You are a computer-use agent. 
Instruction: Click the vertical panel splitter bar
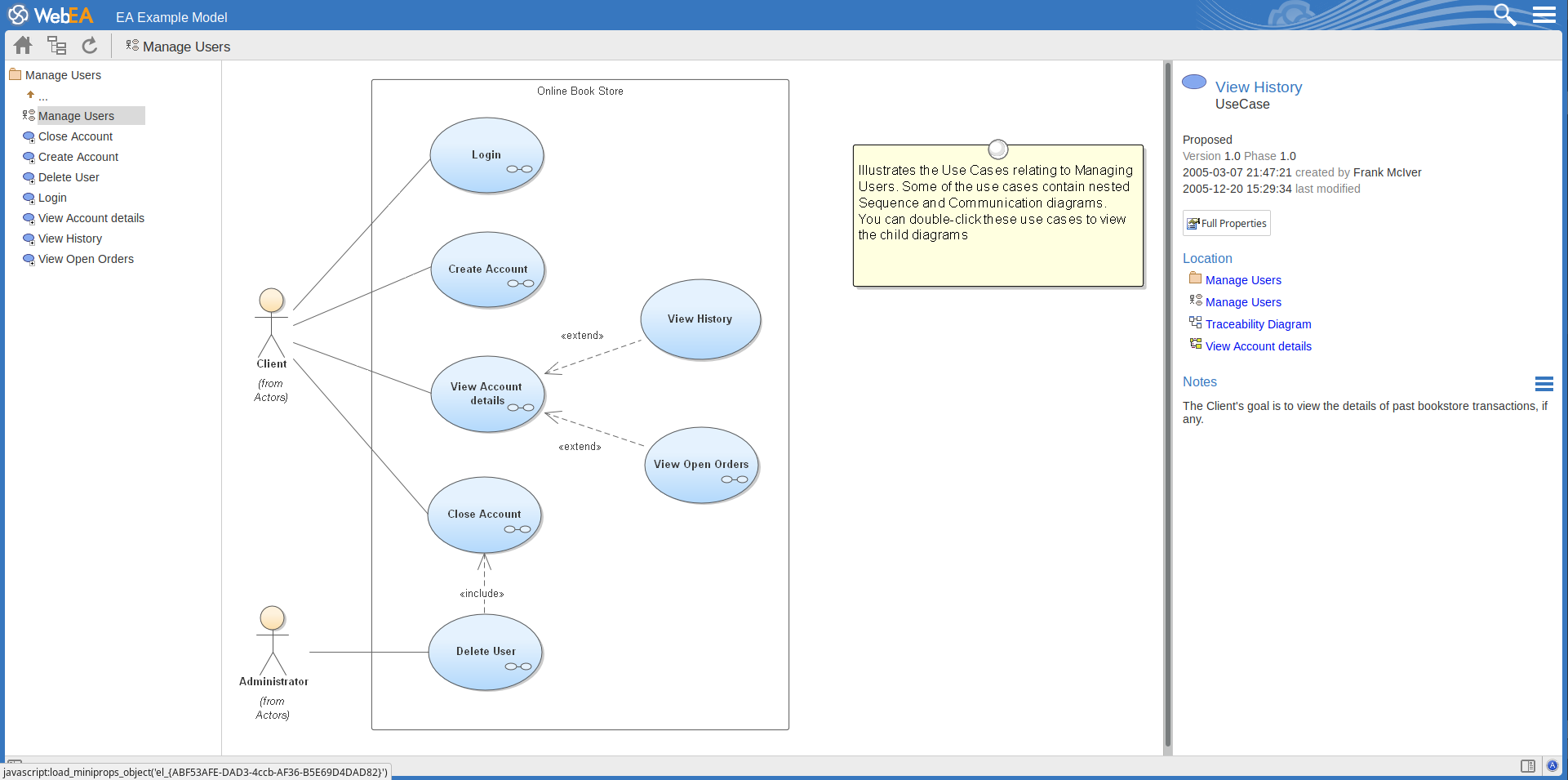click(x=1167, y=407)
